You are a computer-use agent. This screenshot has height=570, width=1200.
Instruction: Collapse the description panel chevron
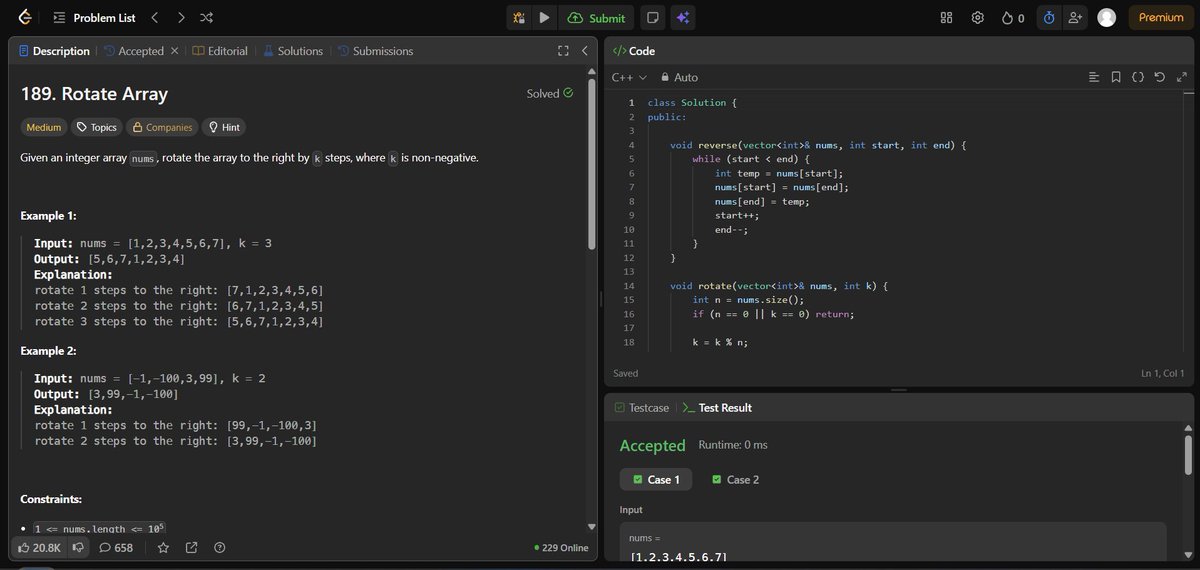[585, 51]
